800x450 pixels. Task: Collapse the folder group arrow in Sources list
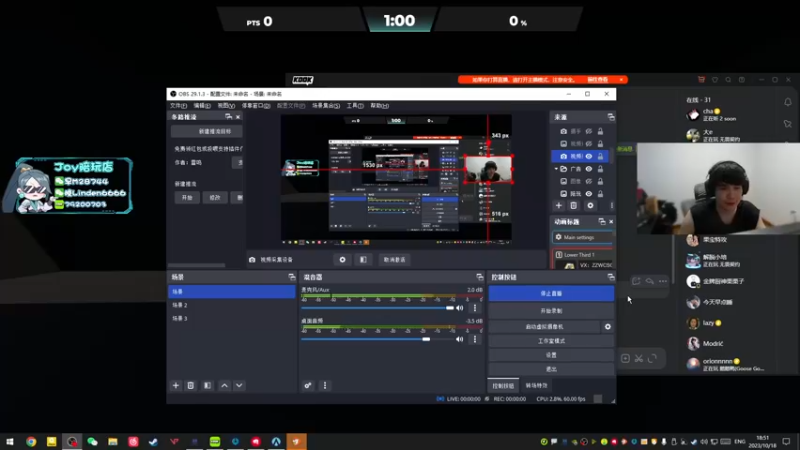click(x=556, y=169)
